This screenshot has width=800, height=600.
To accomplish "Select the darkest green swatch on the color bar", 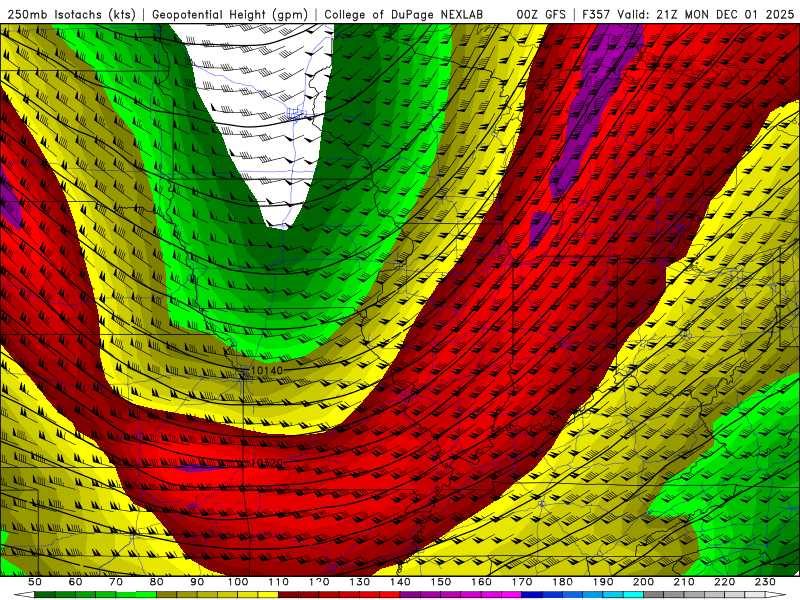I will (x=44, y=595).
